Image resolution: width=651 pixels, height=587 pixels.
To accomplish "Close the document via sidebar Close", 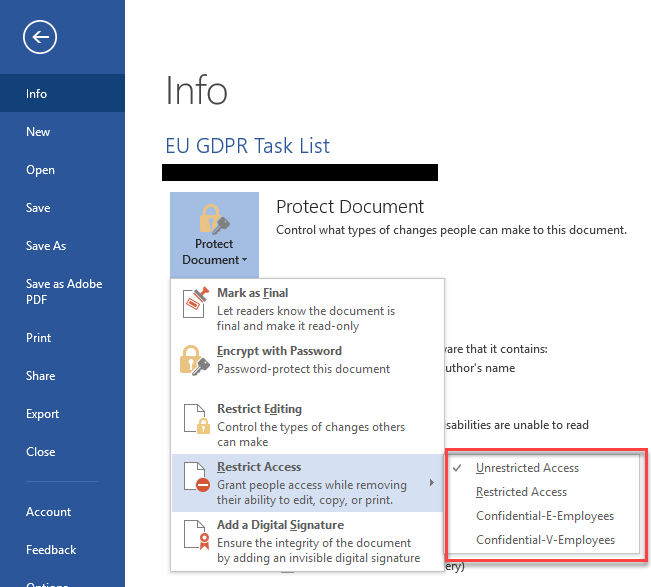I will click(62, 452).
